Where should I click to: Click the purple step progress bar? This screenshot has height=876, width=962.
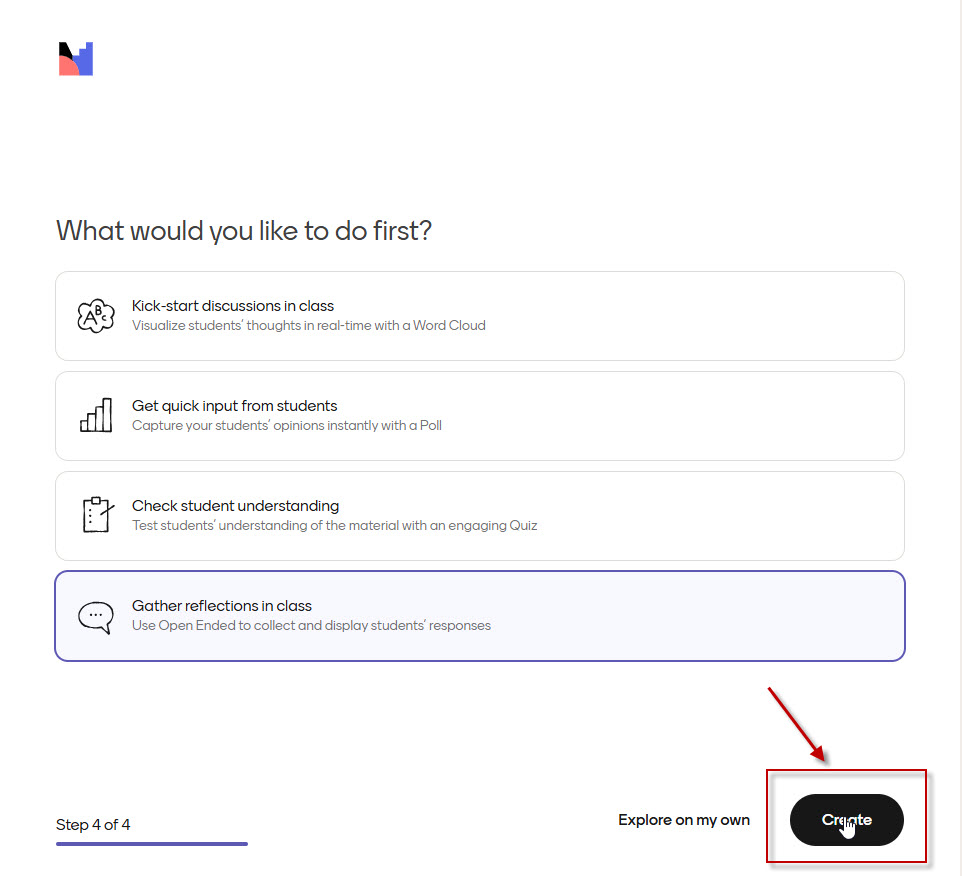tap(152, 844)
